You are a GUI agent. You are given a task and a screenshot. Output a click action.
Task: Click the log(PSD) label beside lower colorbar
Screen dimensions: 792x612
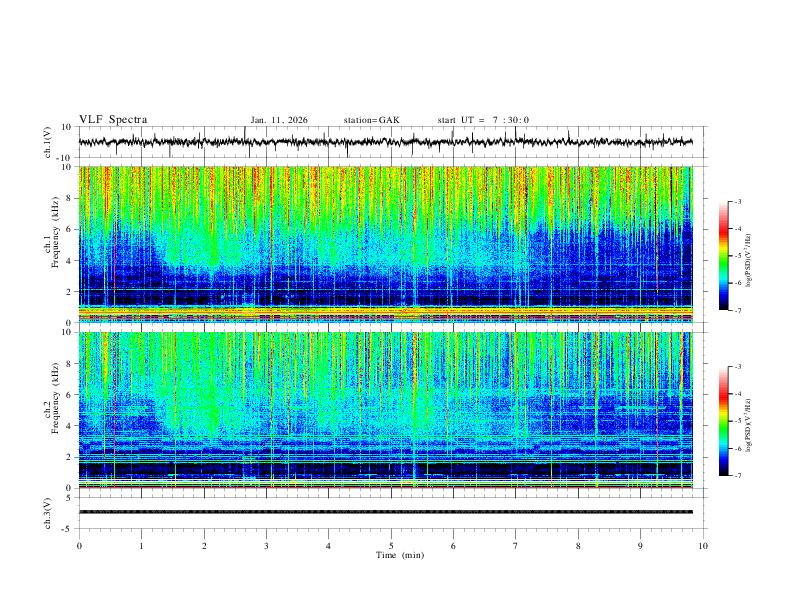point(748,425)
